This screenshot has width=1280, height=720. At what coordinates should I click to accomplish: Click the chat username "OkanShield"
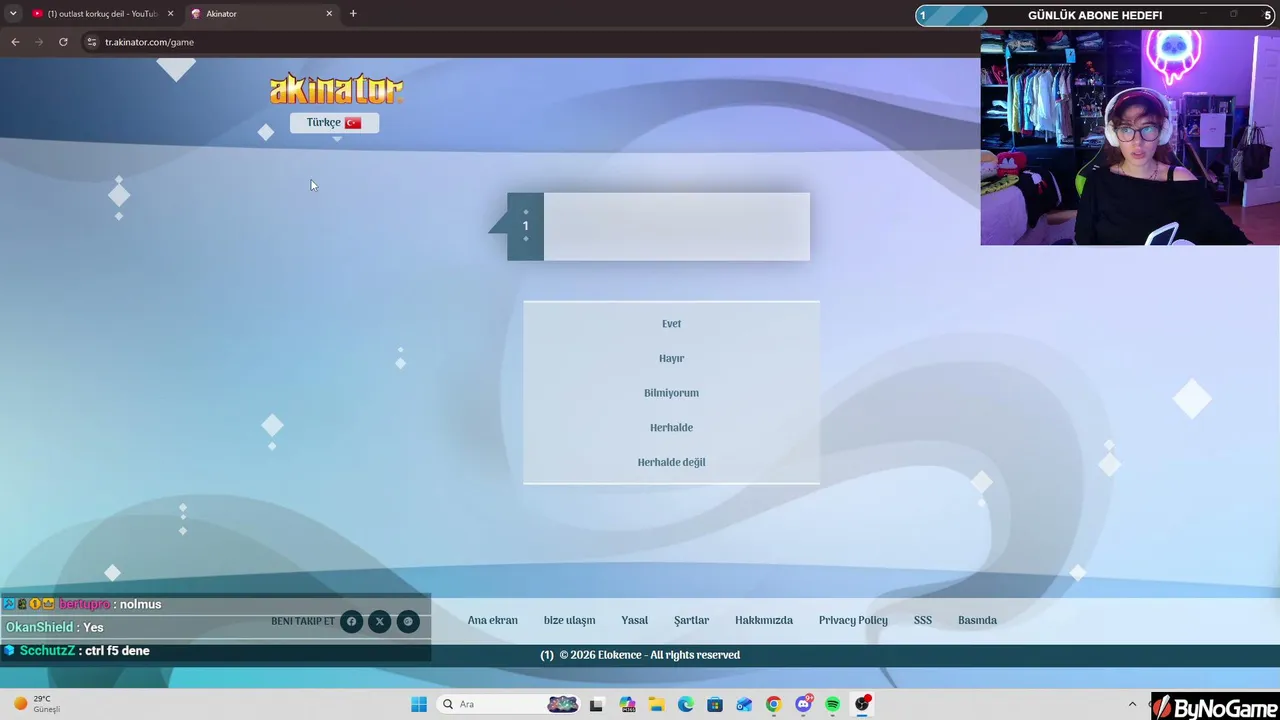pyautogui.click(x=40, y=627)
